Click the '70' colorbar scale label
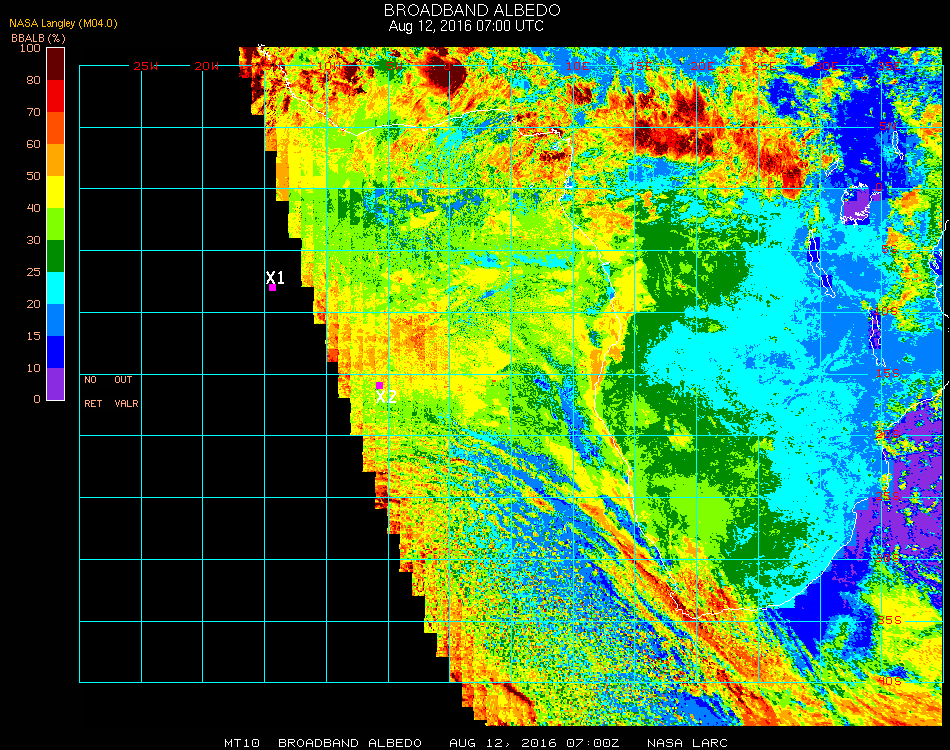 (x=33, y=112)
